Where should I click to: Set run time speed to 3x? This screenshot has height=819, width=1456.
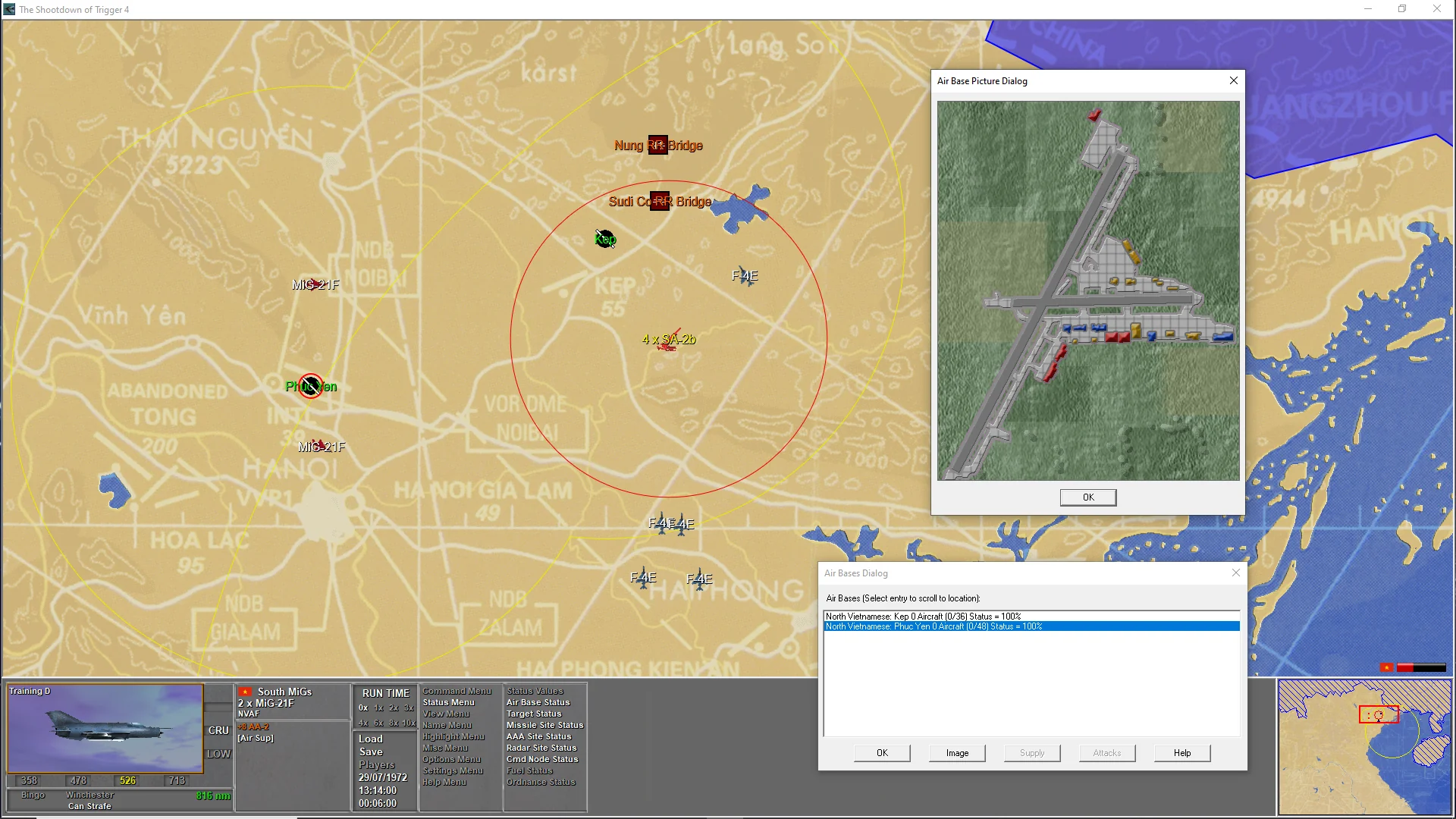409,708
